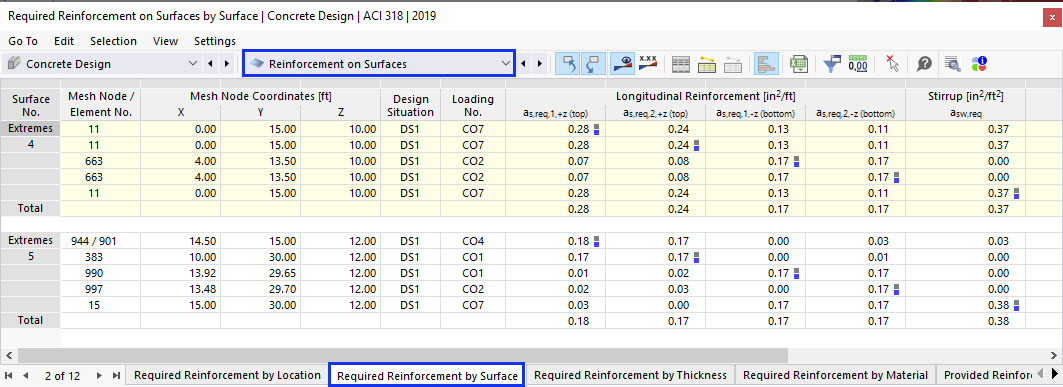Click surface number 4 cell
Image resolution: width=1063 pixels, height=387 pixels.
pos(30,145)
